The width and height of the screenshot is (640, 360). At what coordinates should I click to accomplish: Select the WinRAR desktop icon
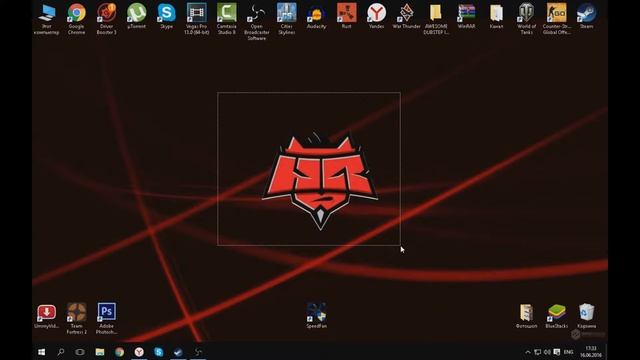coord(467,16)
